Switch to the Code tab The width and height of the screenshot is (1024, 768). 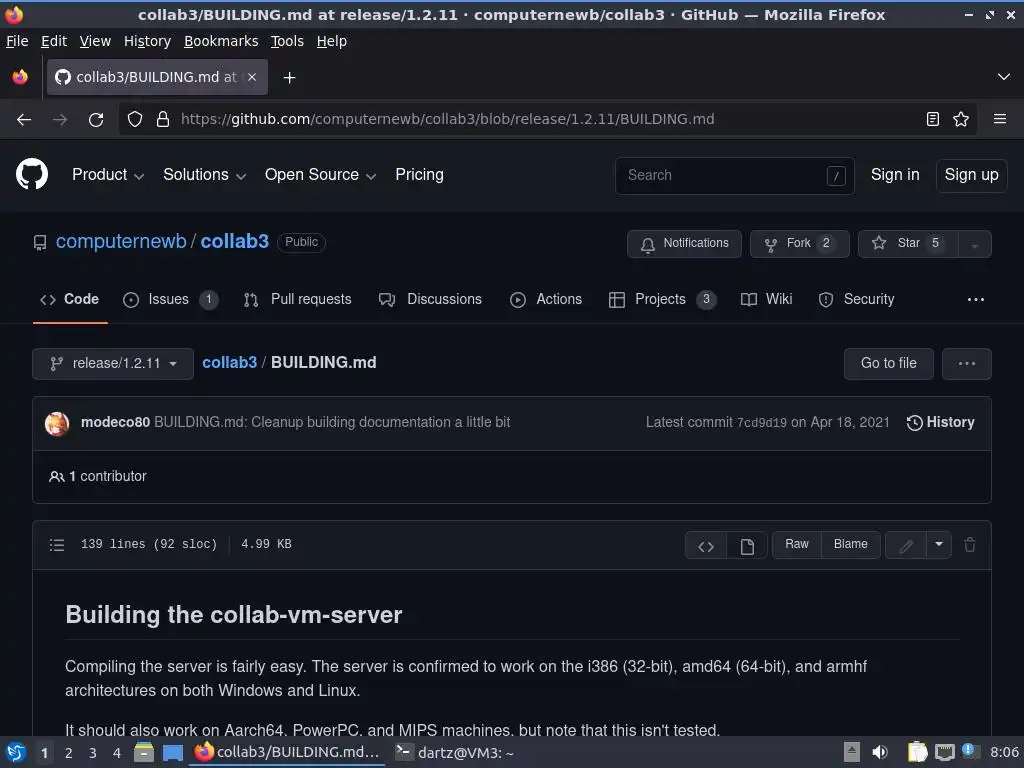70,300
